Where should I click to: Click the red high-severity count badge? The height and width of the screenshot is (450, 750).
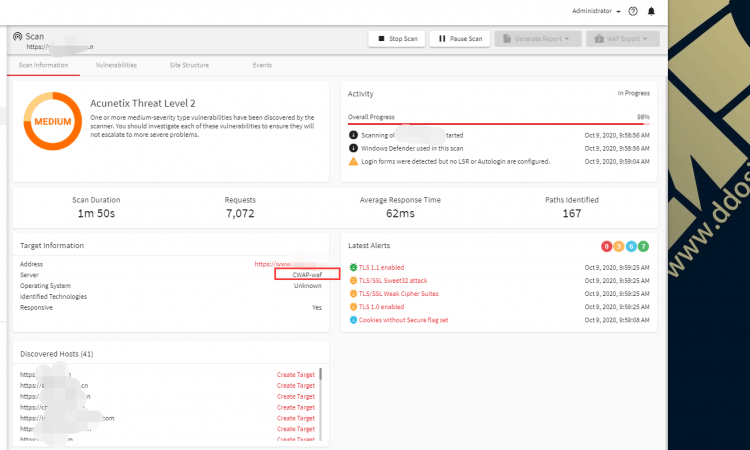click(x=606, y=246)
